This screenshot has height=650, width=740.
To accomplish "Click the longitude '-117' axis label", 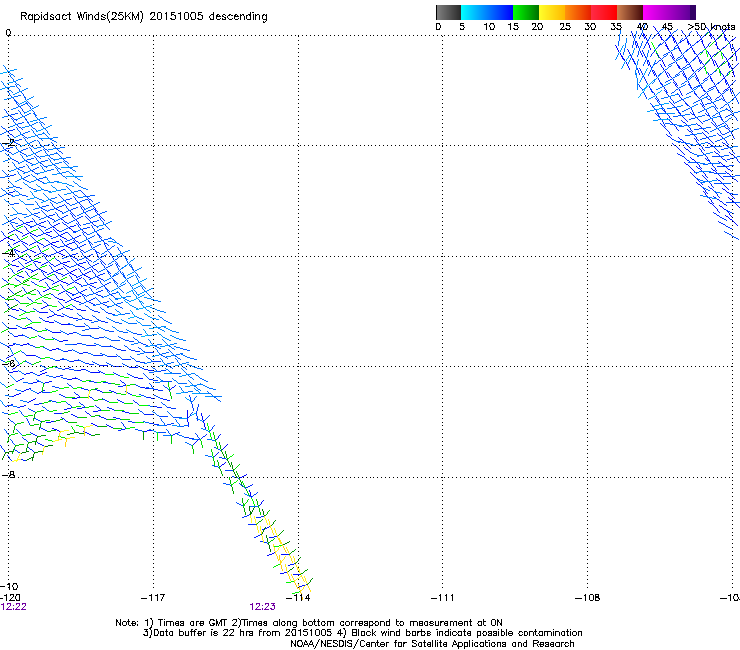I will pos(153,598).
